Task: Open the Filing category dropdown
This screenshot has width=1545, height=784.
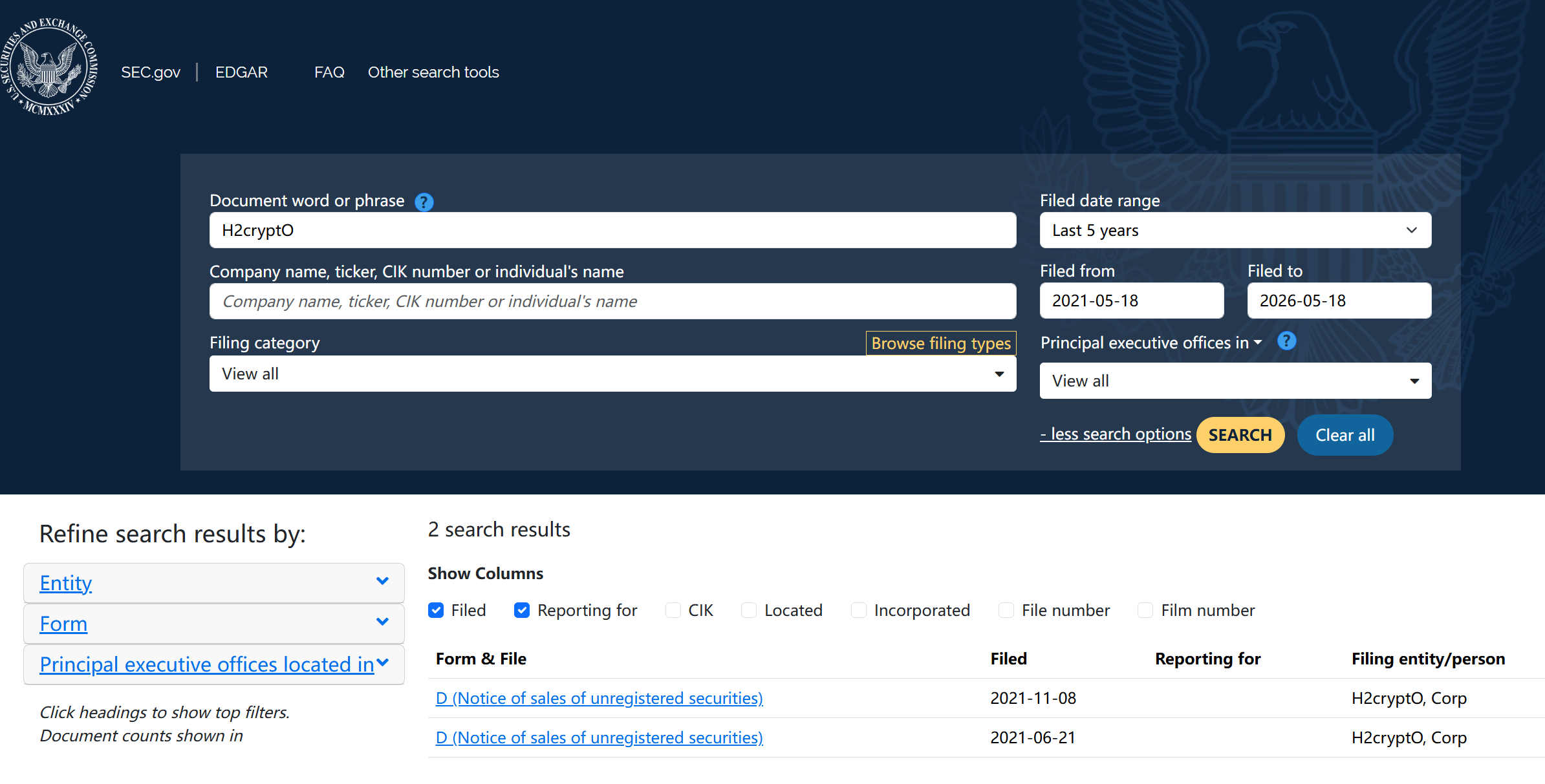Action: click(612, 374)
